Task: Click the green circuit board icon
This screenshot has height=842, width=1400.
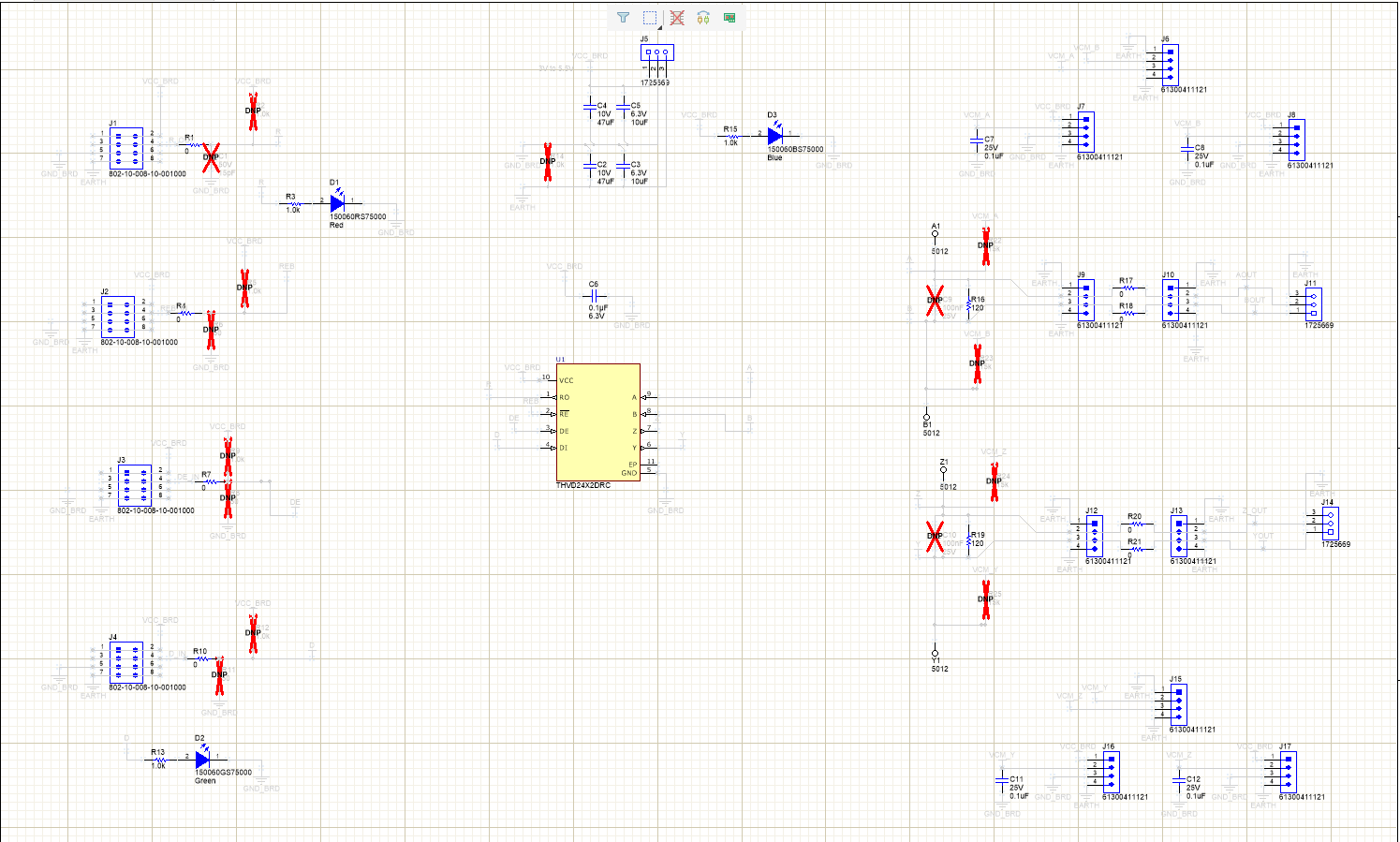Action: click(729, 18)
